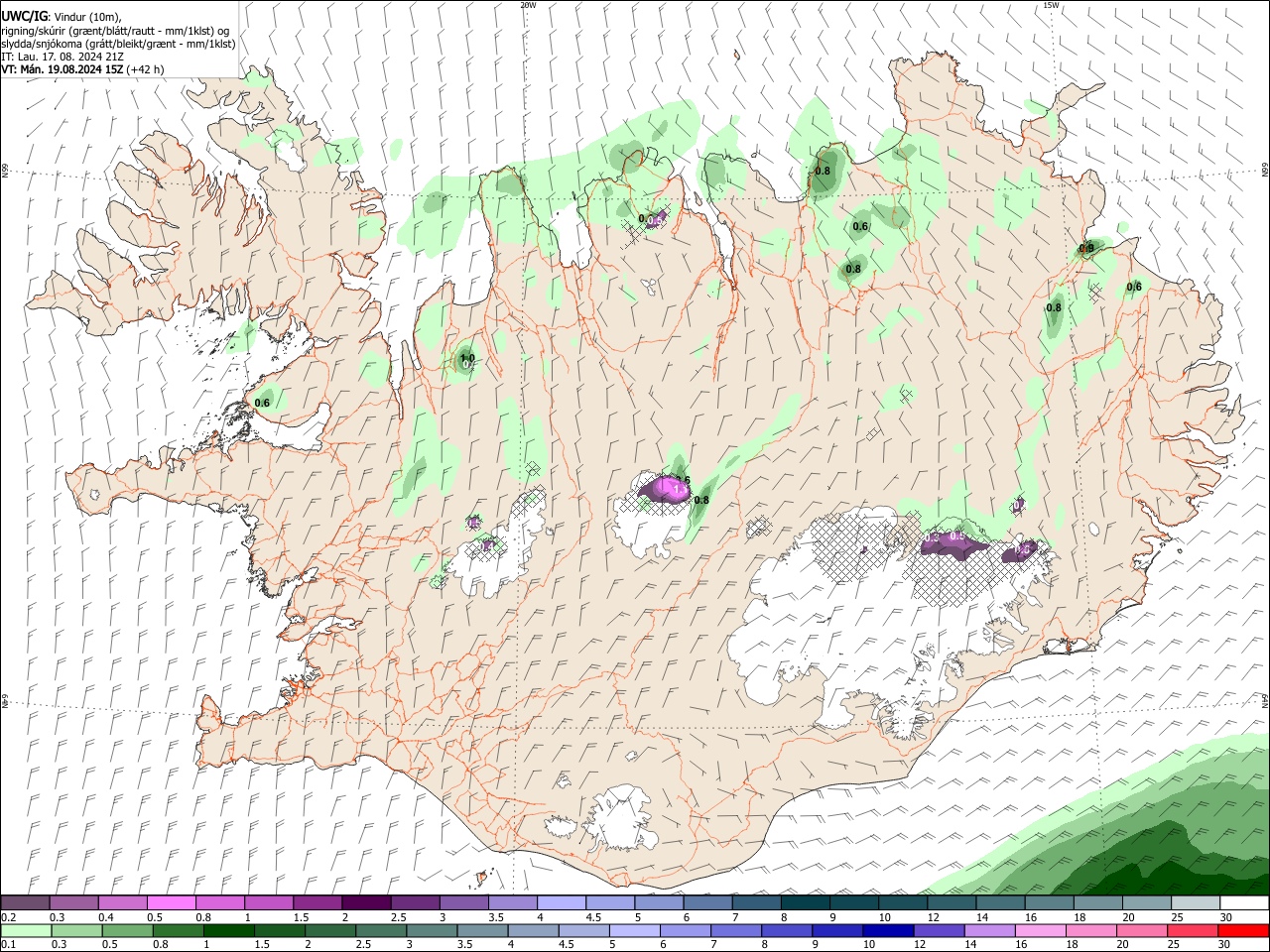Select palest green lower swatch labeled 0.1
Image resolution: width=1270 pixels, height=952 pixels.
tap(26, 930)
